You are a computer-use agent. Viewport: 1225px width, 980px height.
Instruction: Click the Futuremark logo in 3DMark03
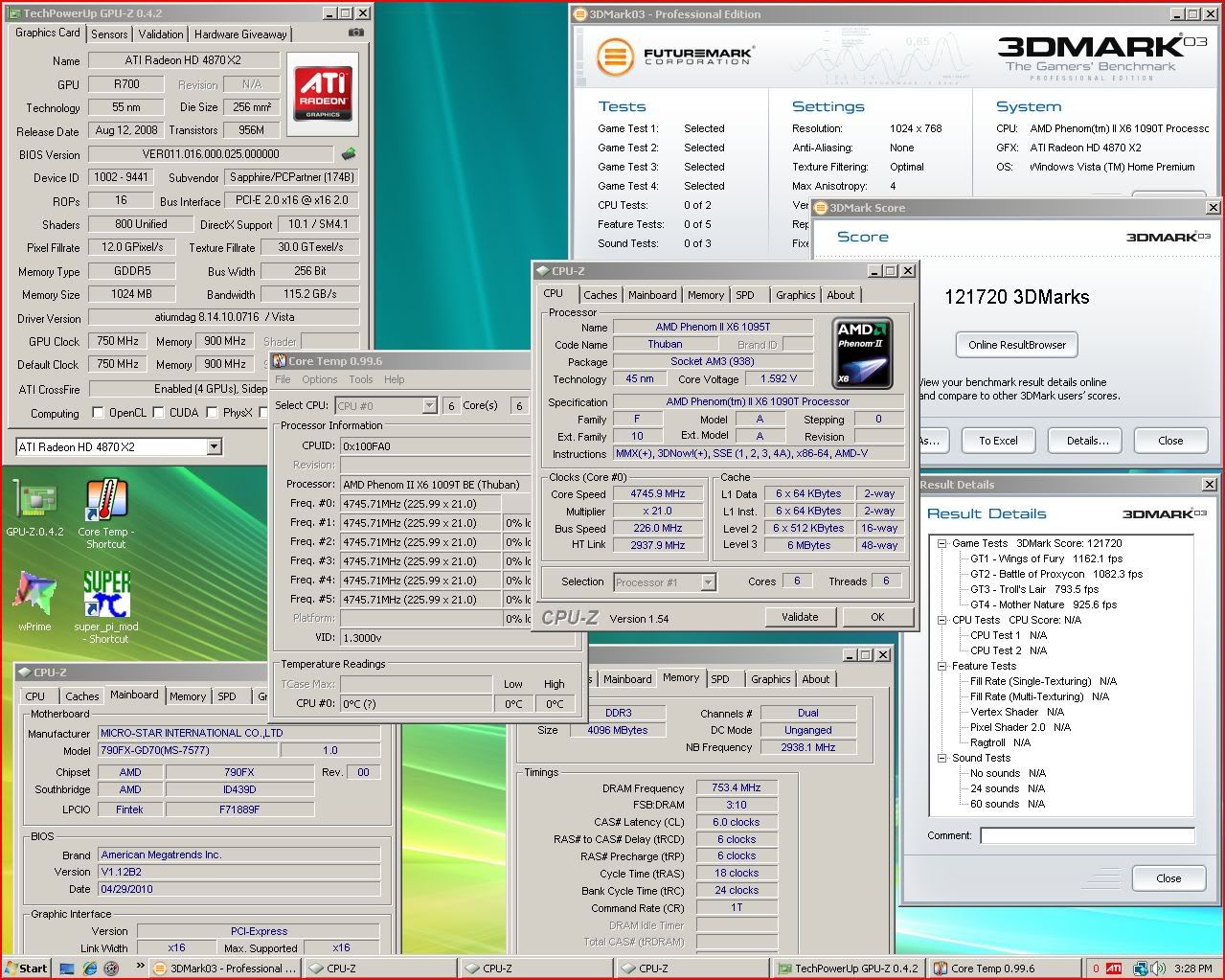coord(674,56)
